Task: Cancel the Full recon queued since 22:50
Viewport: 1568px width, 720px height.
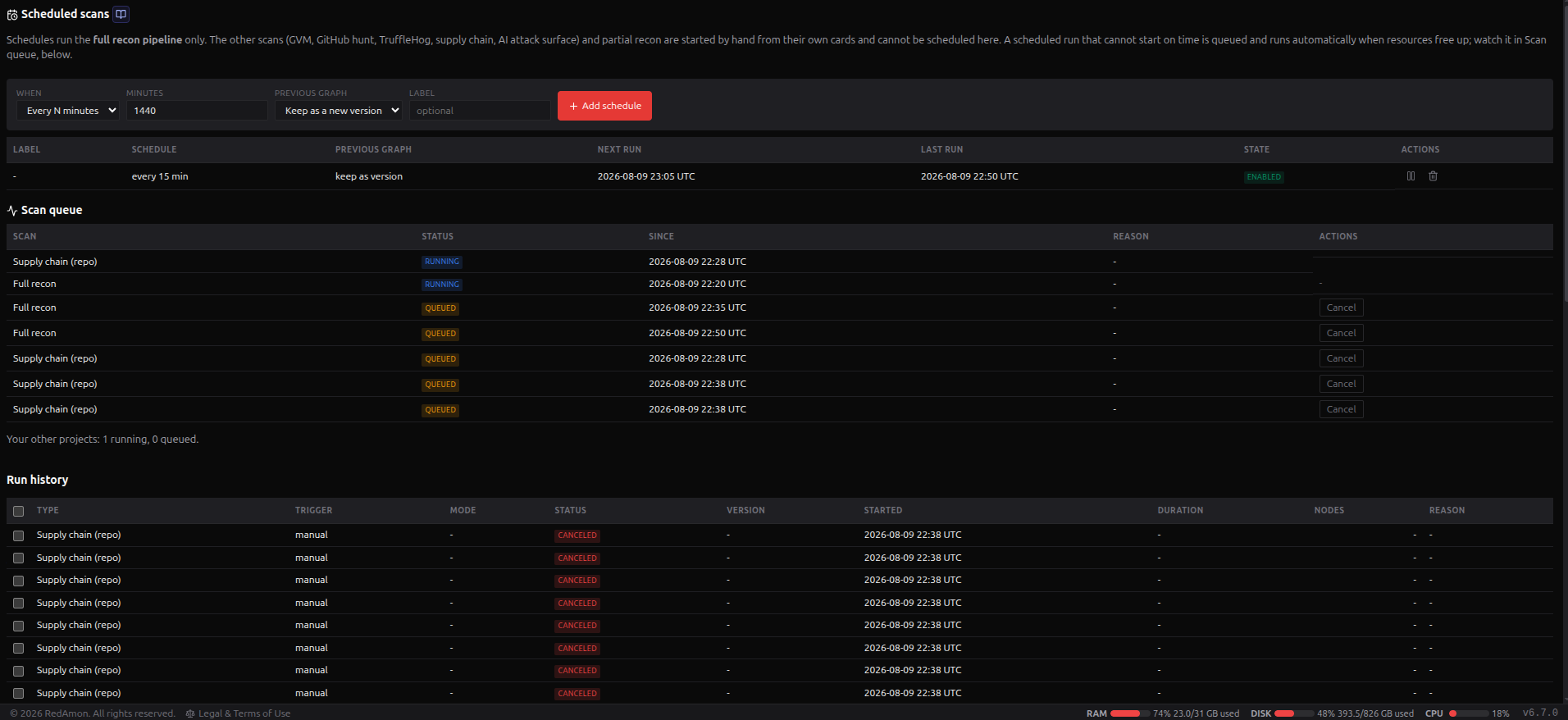Action: [1341, 333]
